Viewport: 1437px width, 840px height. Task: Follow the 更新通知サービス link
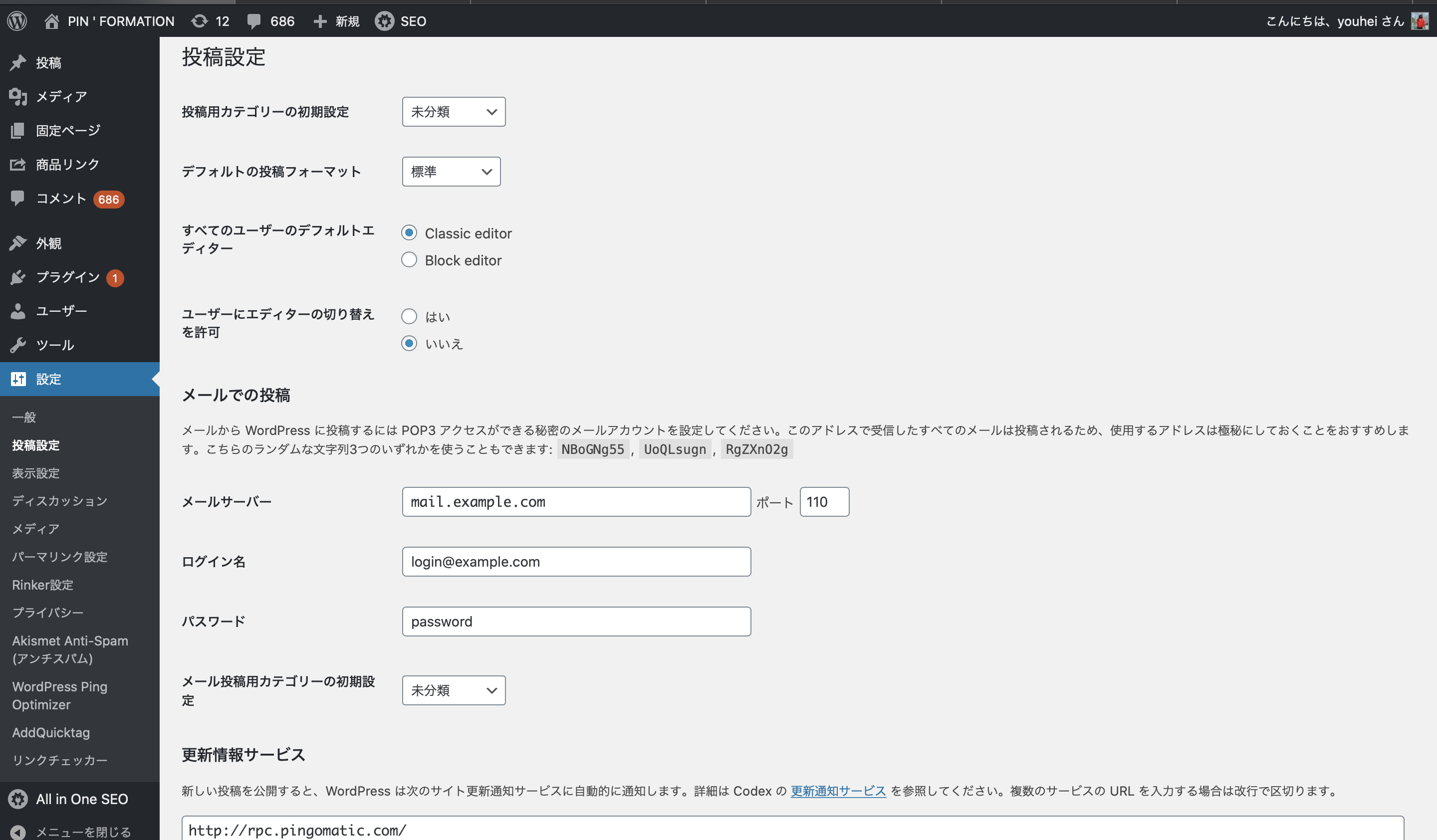coord(838,791)
